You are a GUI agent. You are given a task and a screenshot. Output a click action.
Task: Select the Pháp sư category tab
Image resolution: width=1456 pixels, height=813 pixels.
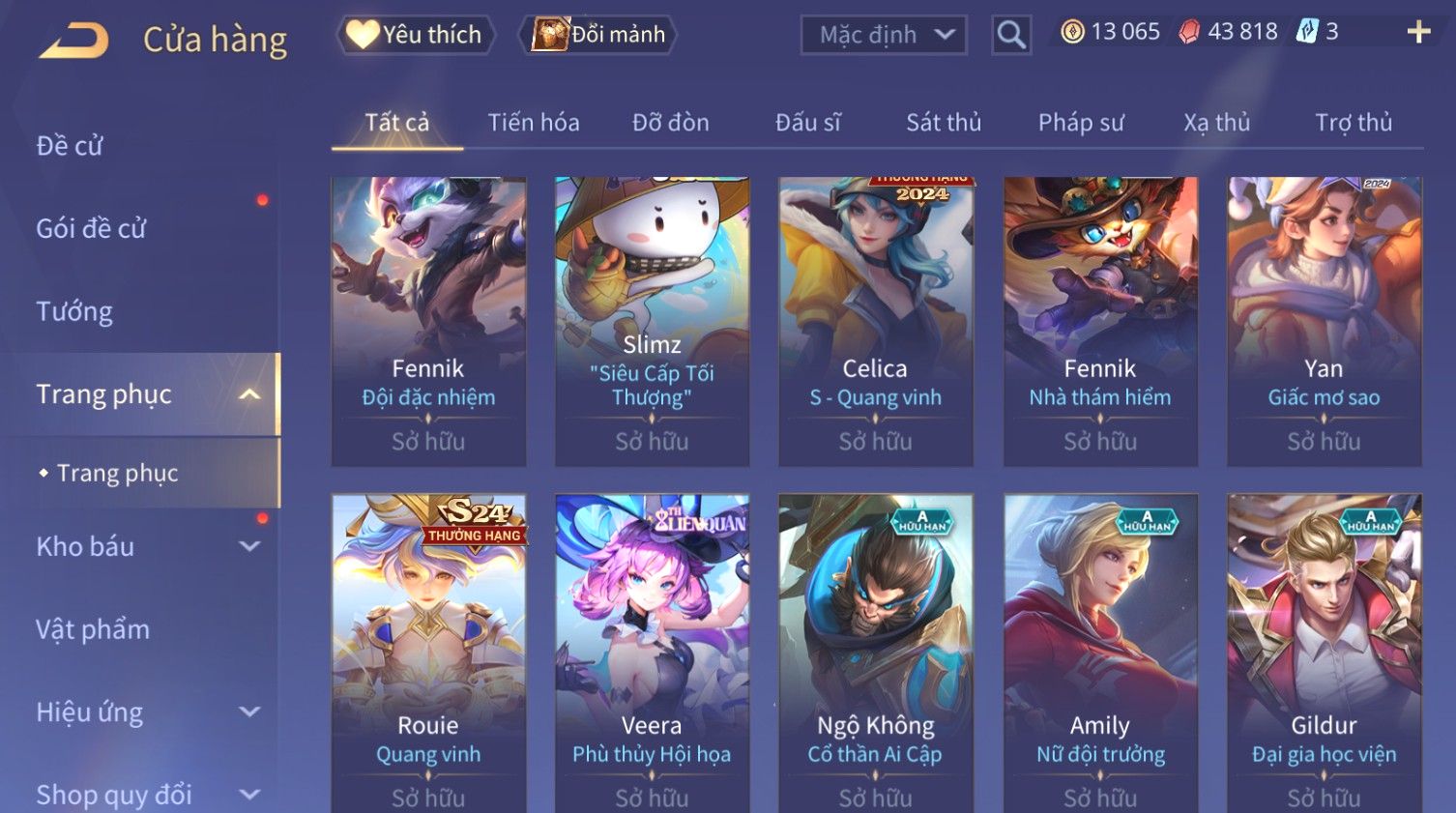click(1081, 123)
